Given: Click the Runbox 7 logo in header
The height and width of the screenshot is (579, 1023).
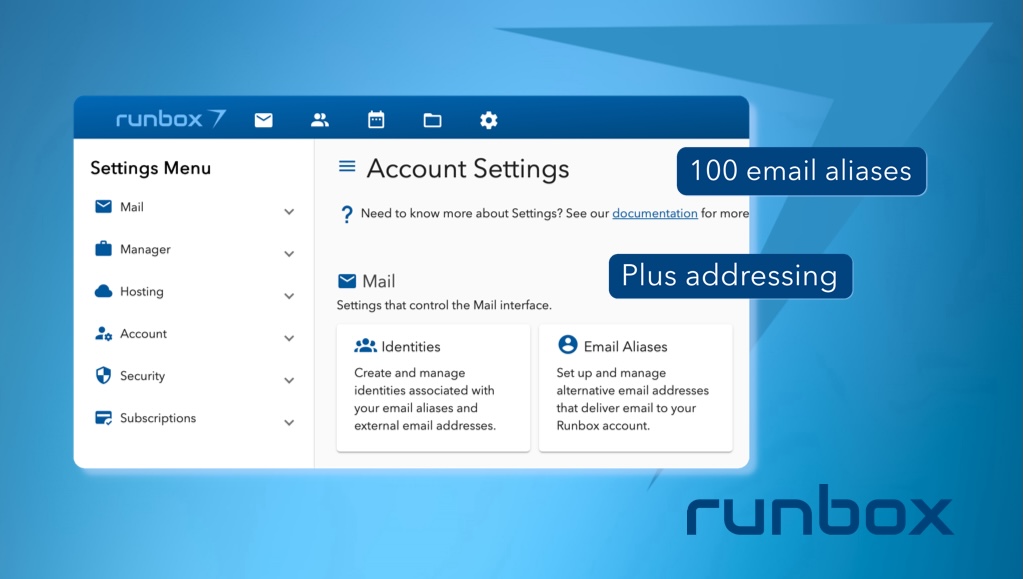Looking at the screenshot, I should 172,119.
